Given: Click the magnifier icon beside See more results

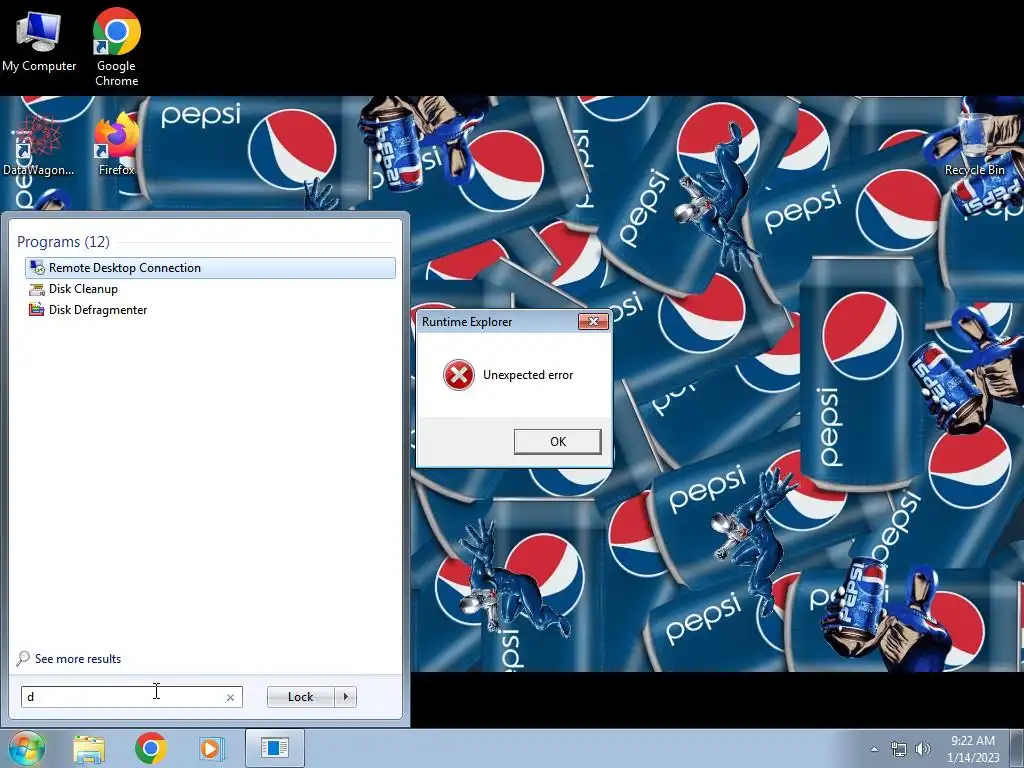Looking at the screenshot, I should coord(23,658).
